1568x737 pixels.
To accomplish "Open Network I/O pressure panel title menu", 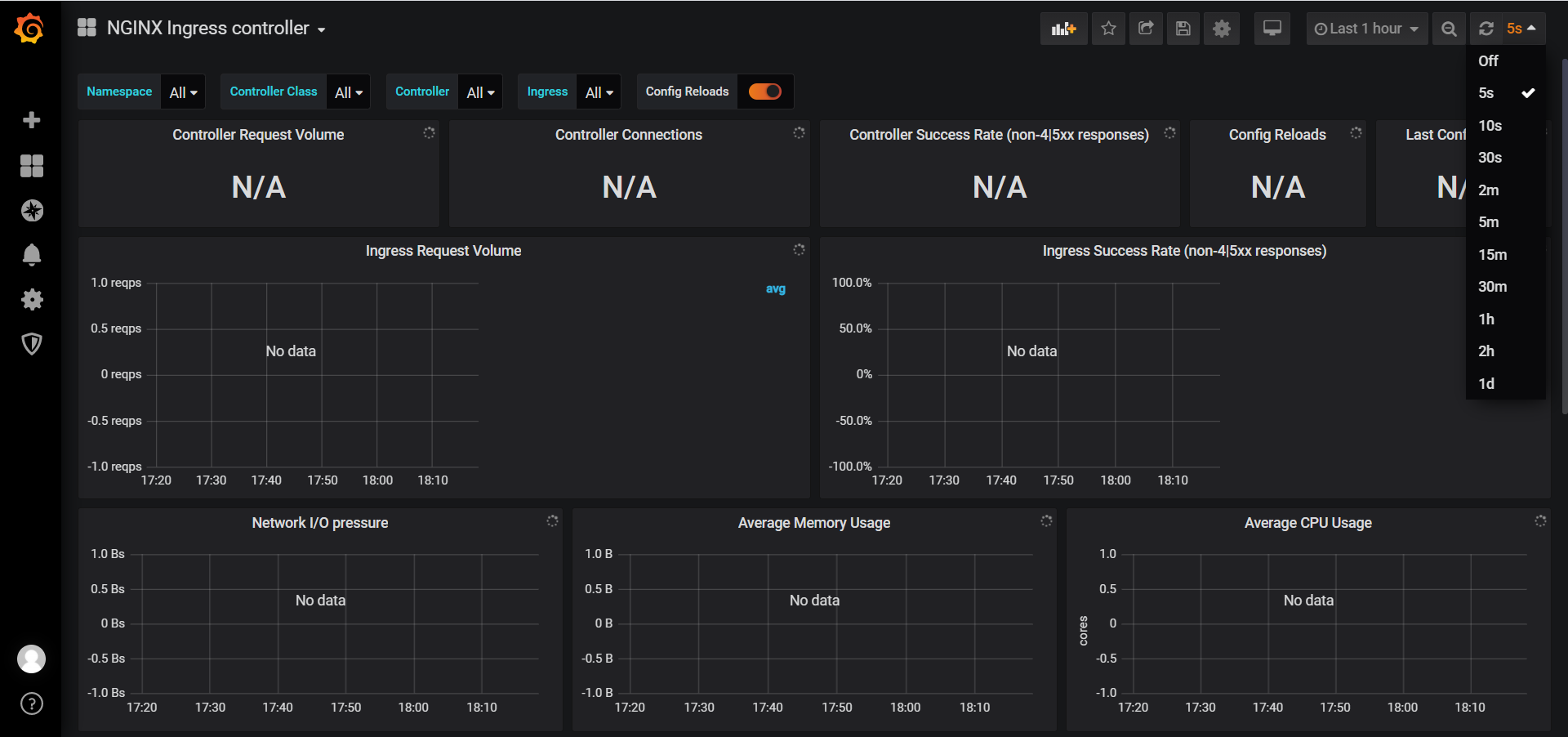I will coord(320,523).
